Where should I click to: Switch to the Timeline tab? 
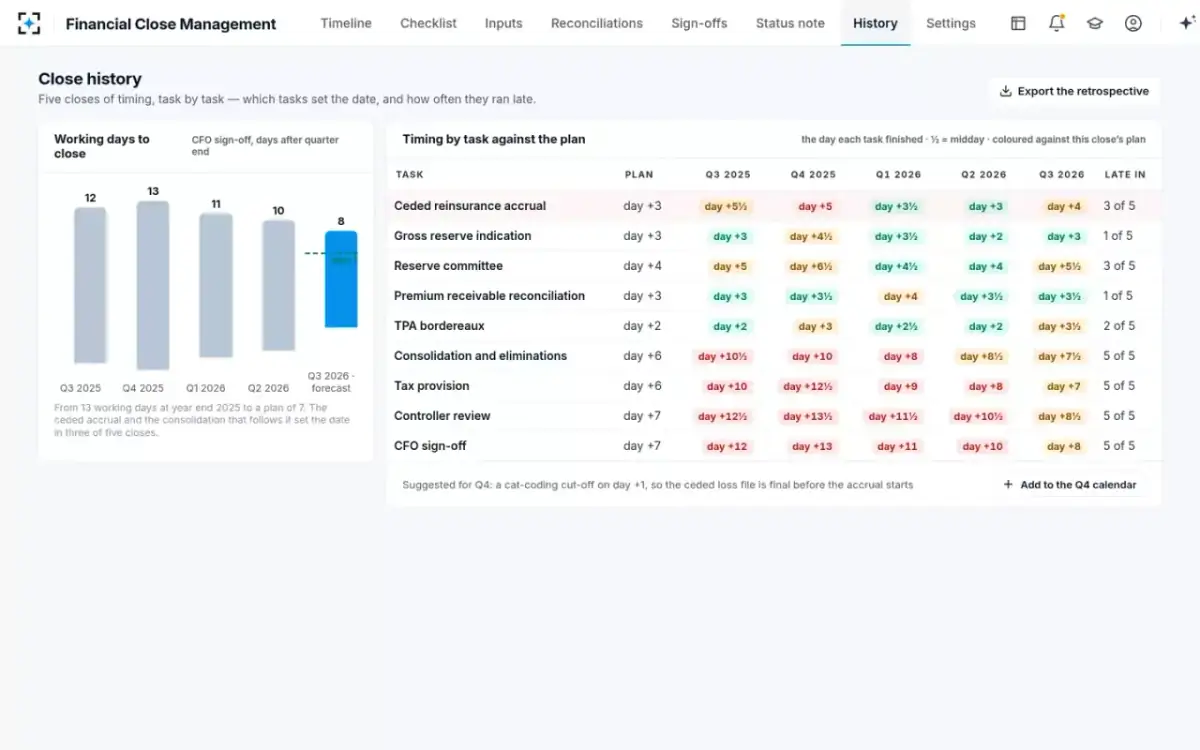click(346, 23)
